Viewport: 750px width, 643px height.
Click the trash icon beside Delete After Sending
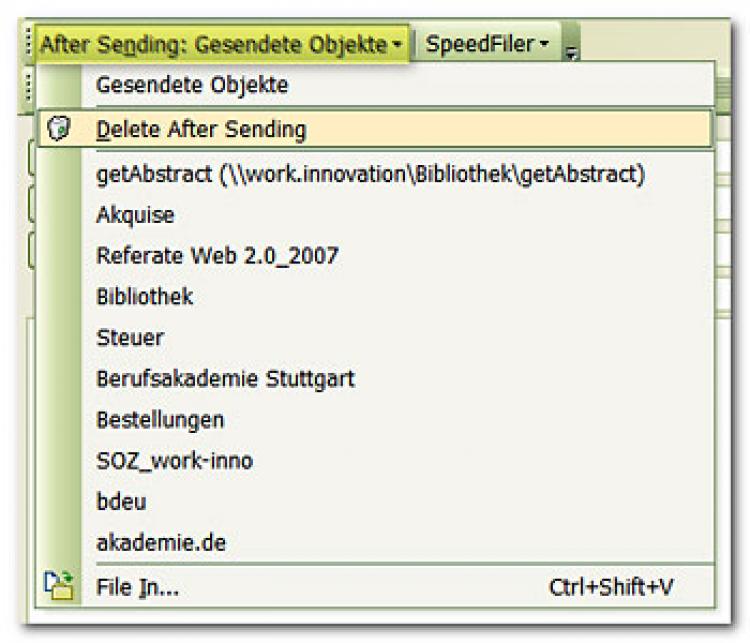[59, 129]
